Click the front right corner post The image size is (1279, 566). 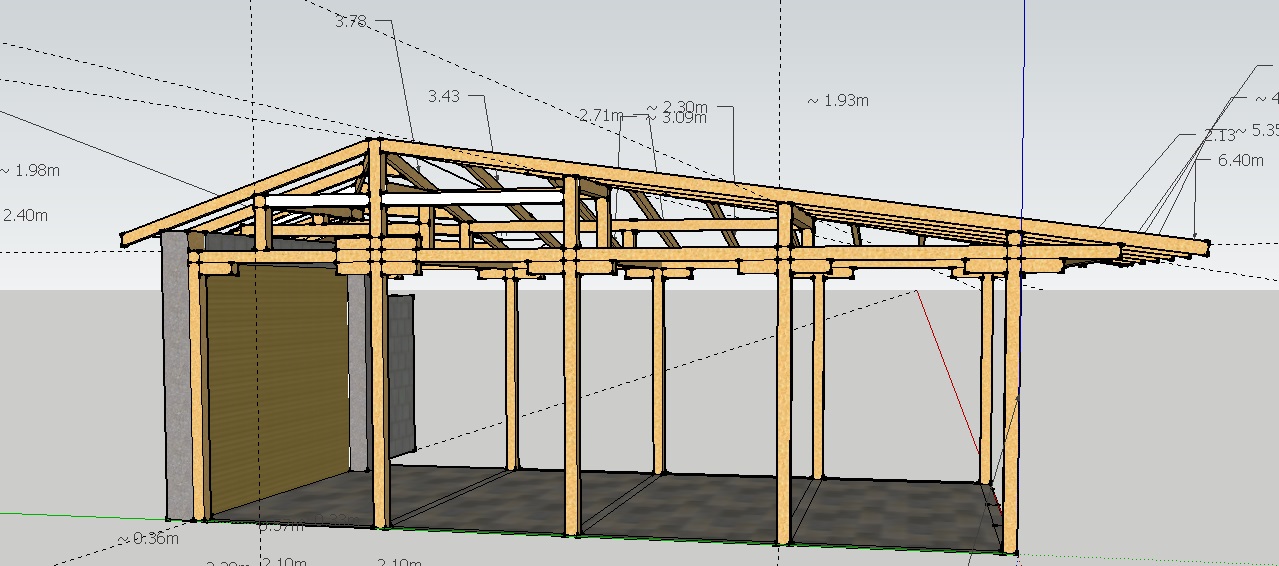(x=1012, y=400)
